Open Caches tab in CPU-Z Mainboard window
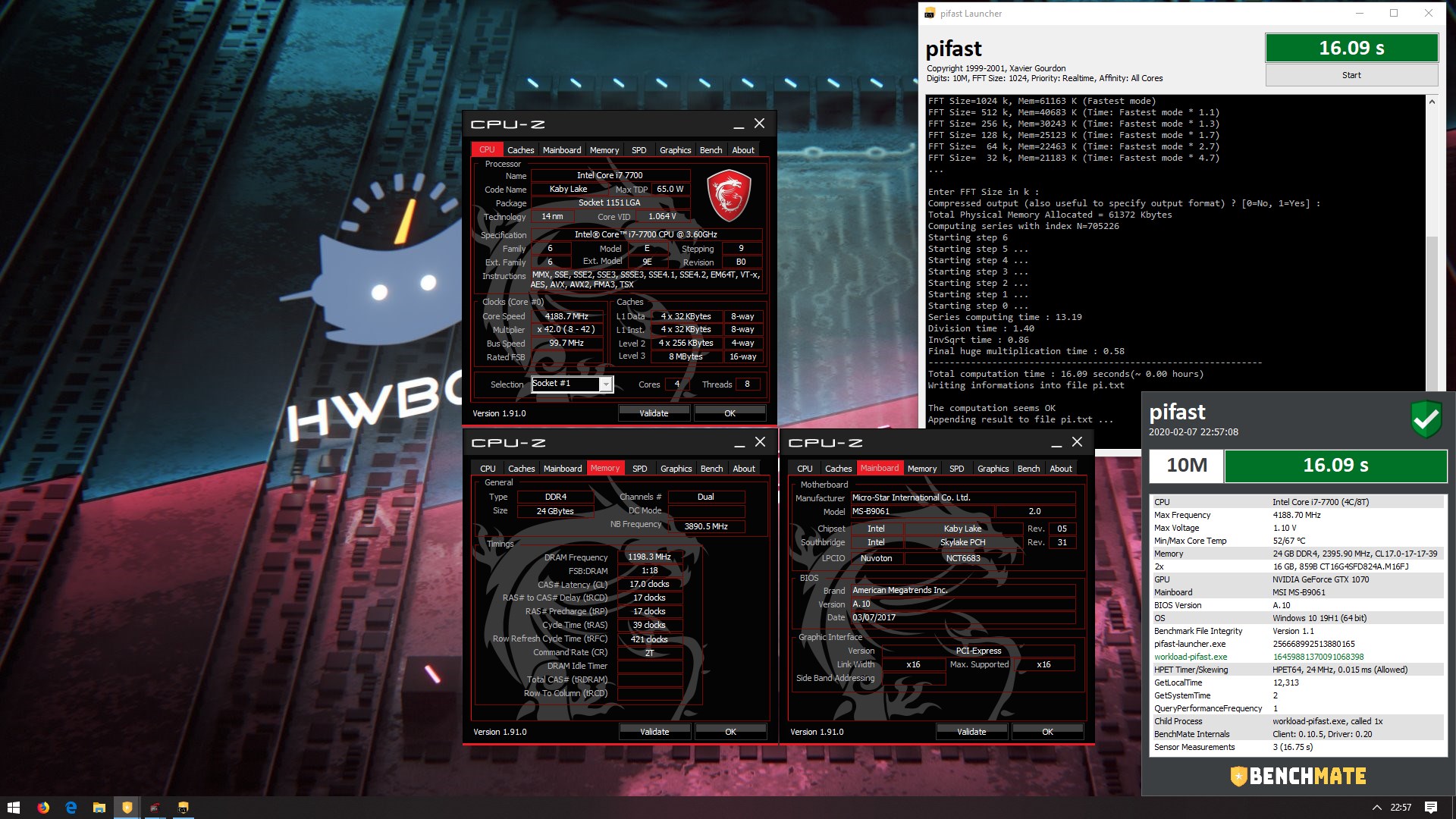Screen dimensions: 1456x819 838,469
